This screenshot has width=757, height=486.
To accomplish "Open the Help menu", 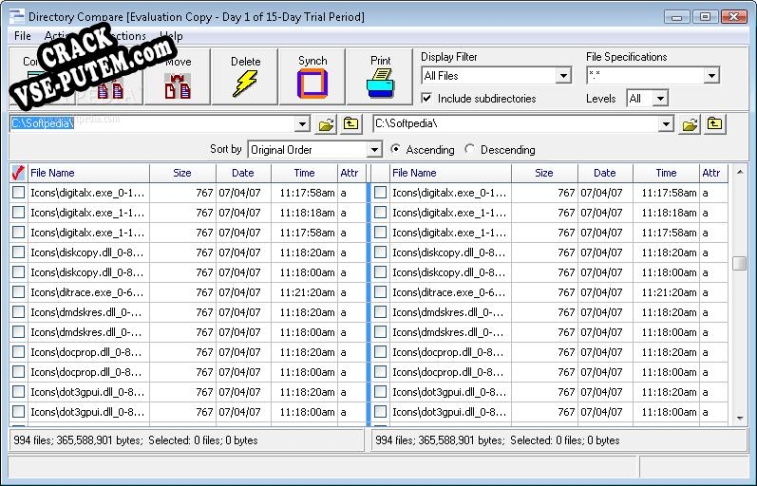I will coord(171,36).
